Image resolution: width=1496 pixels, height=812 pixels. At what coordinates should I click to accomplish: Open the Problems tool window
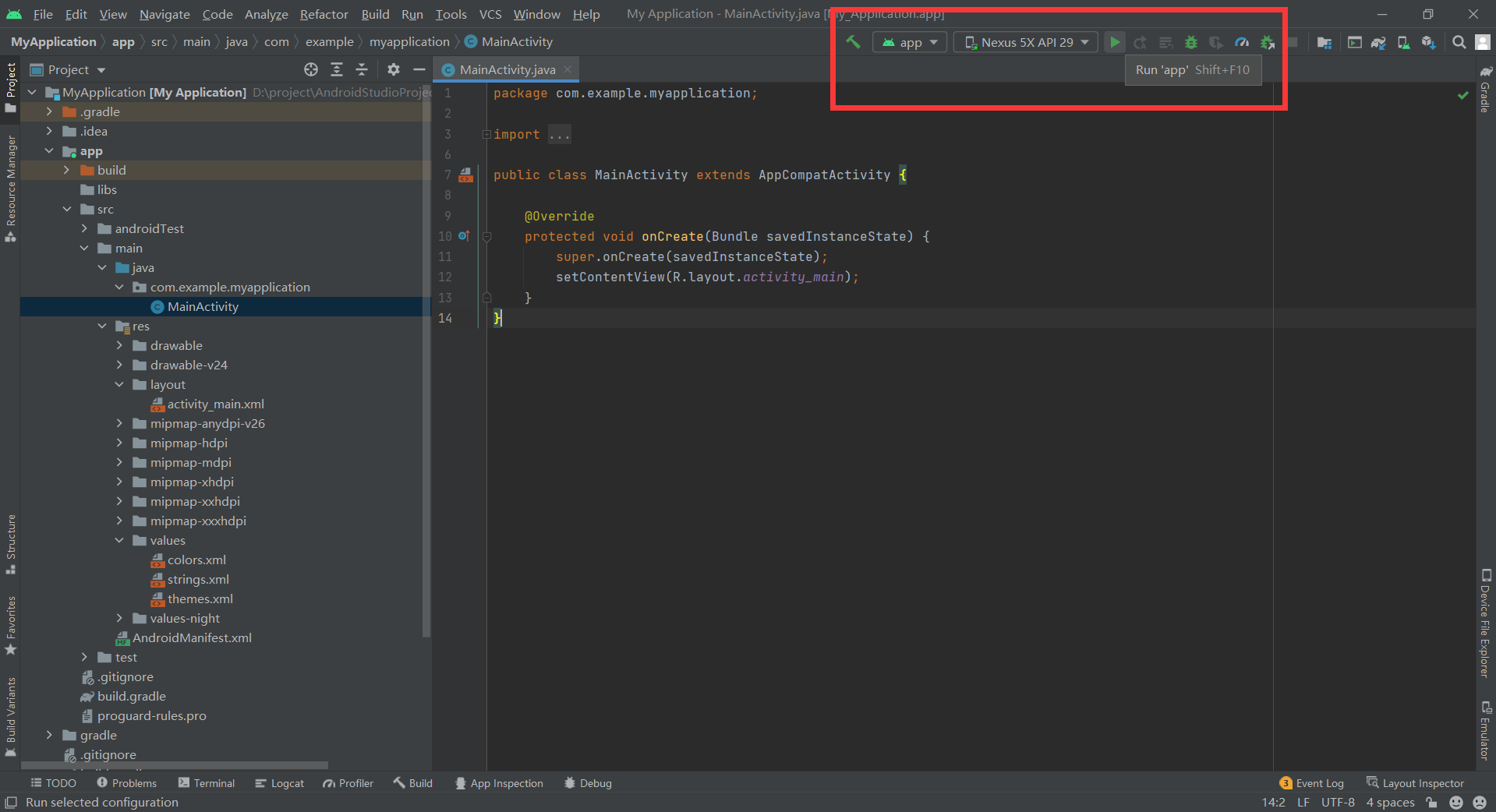point(126,783)
